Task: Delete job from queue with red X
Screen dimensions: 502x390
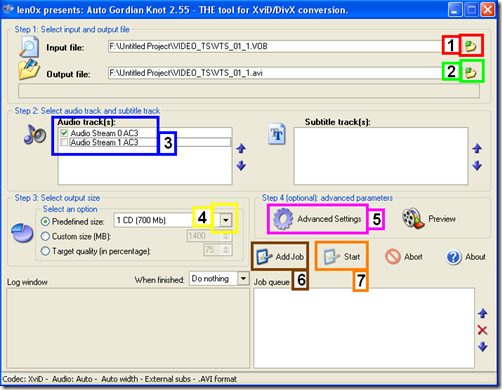Action: click(483, 330)
